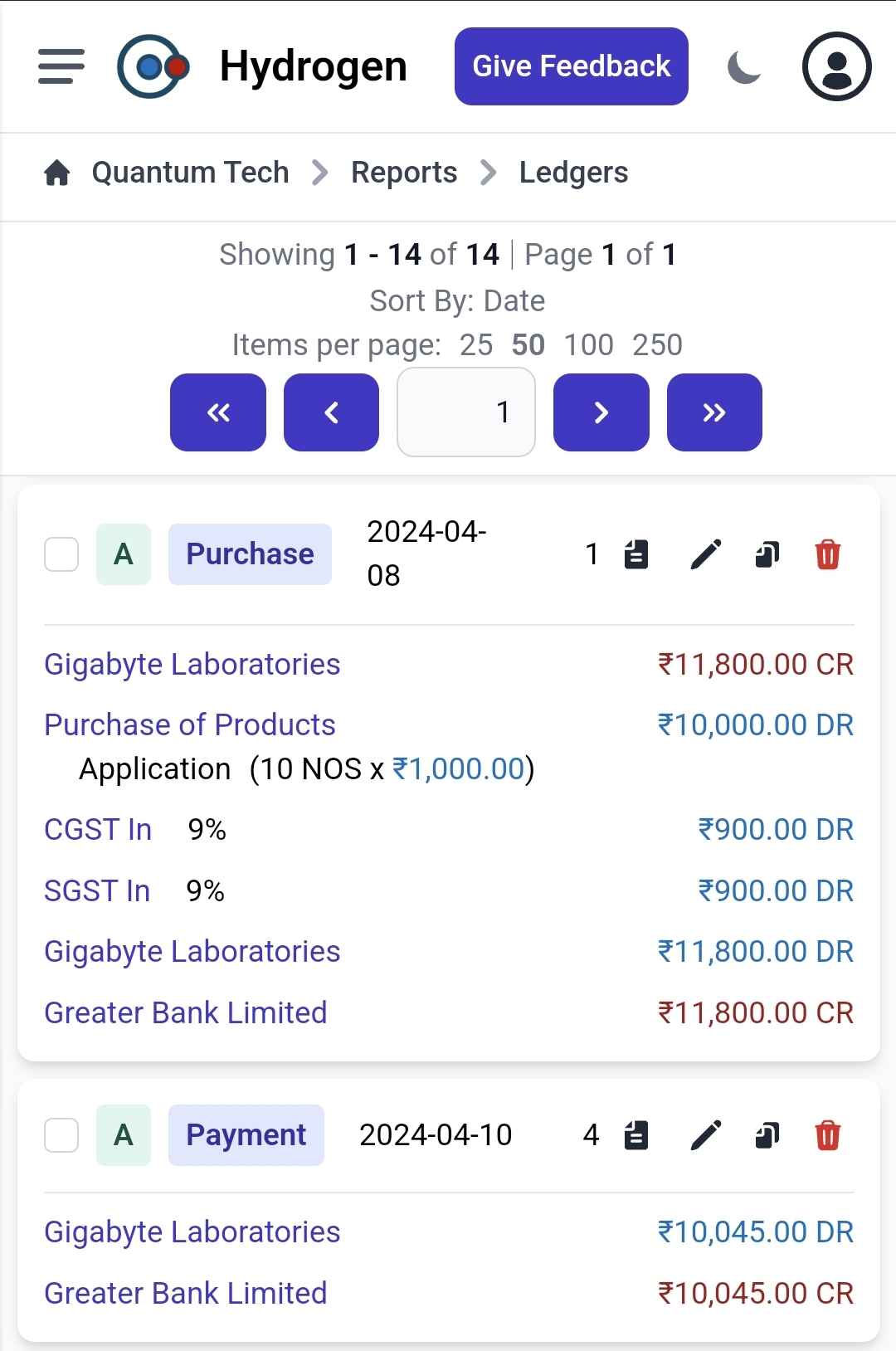The height and width of the screenshot is (1351, 896).
Task: Click the Hydrogen logo icon
Action: coord(153,66)
